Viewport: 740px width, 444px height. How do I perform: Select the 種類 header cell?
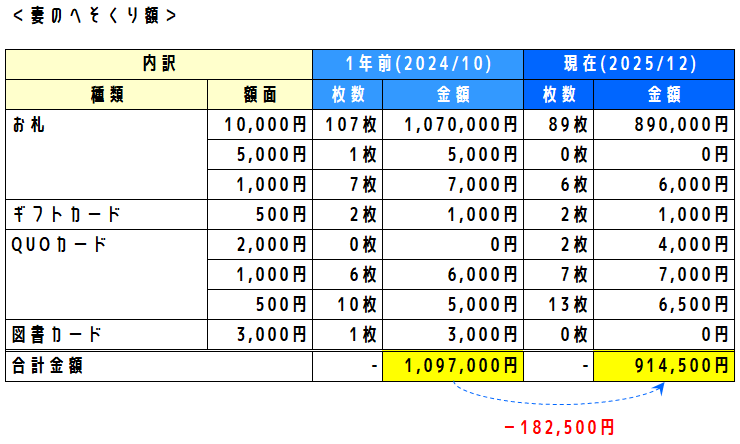point(106,95)
